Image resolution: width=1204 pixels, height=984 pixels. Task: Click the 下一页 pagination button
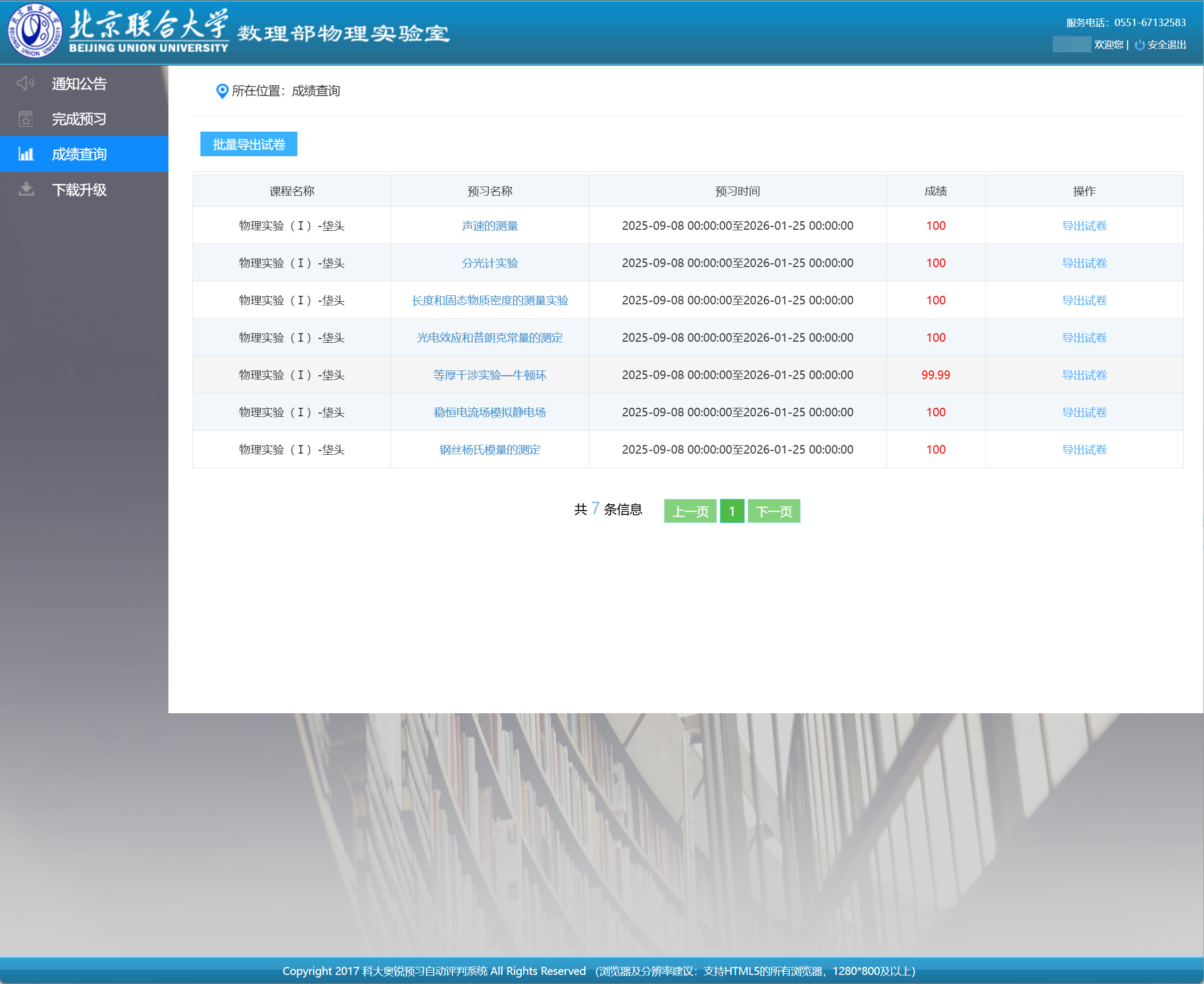(773, 511)
